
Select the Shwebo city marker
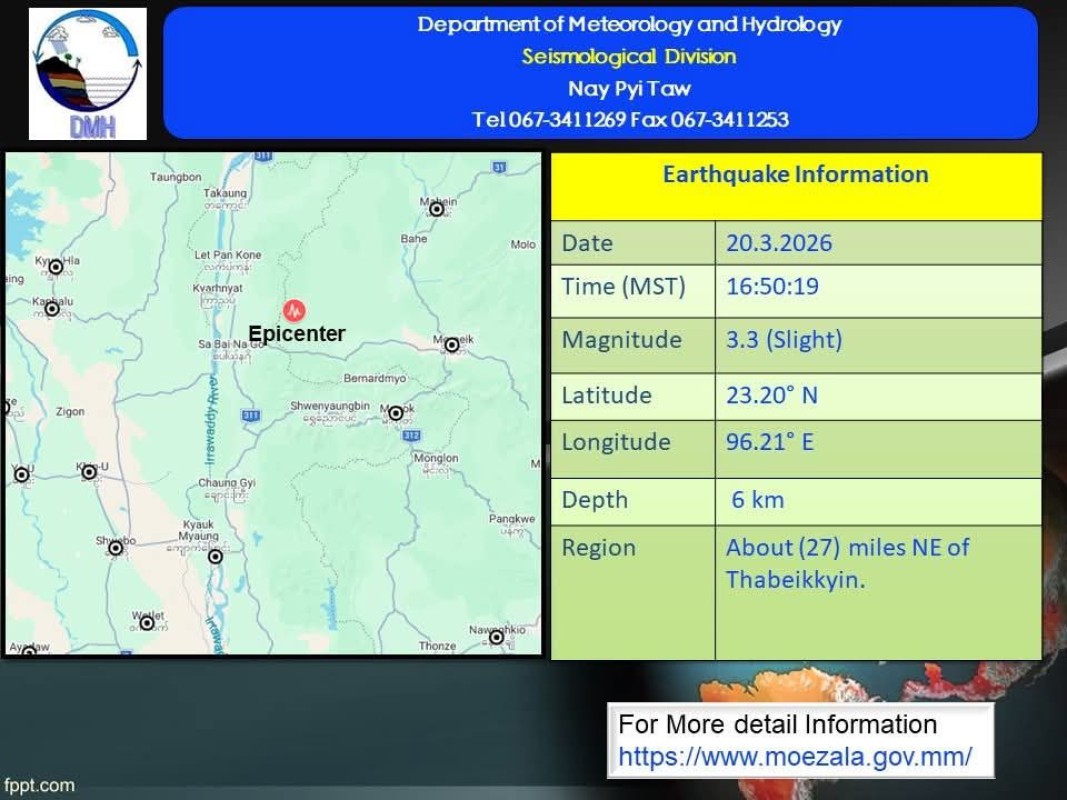click(116, 548)
